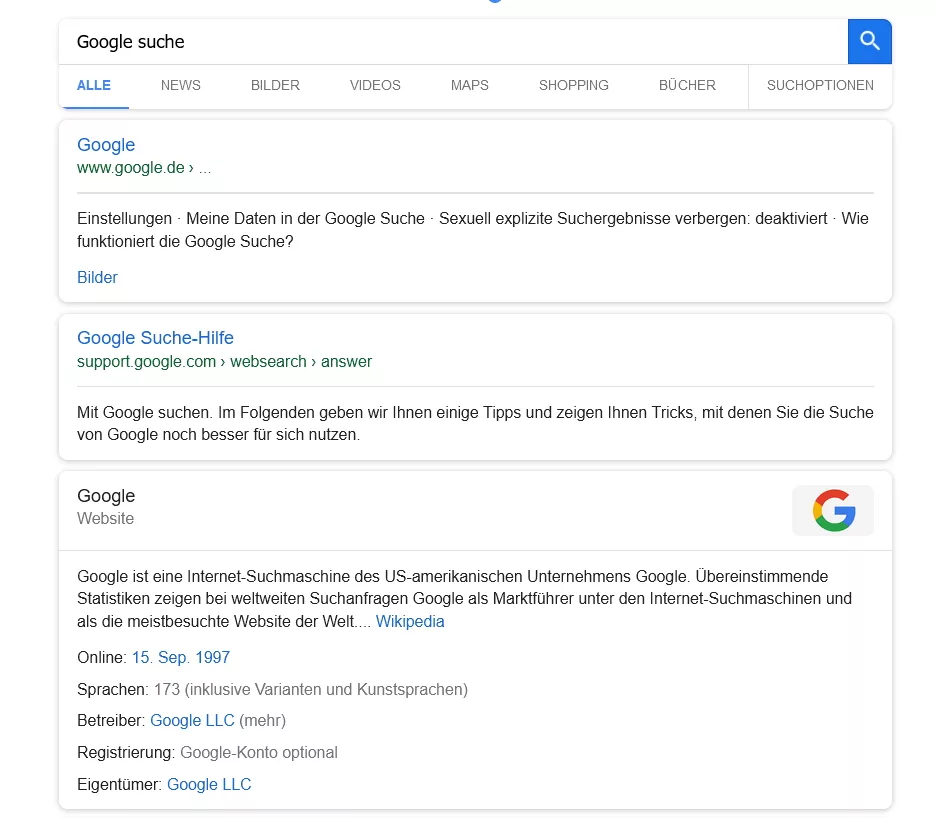The width and height of the screenshot is (936, 818).
Task: Click the Google G logo thumbnail
Action: coord(832,510)
